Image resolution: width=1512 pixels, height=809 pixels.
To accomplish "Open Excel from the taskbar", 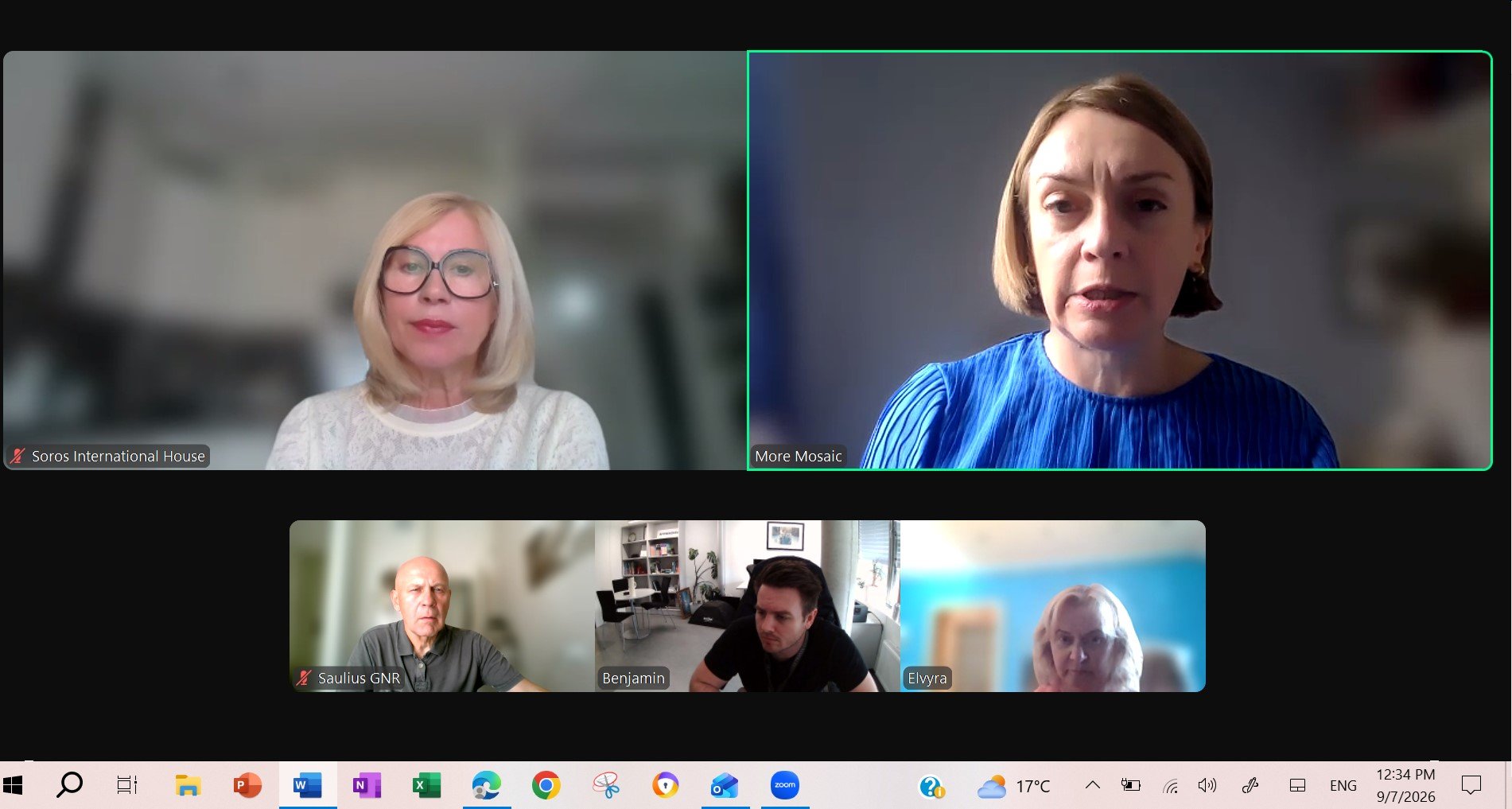I will pyautogui.click(x=427, y=785).
